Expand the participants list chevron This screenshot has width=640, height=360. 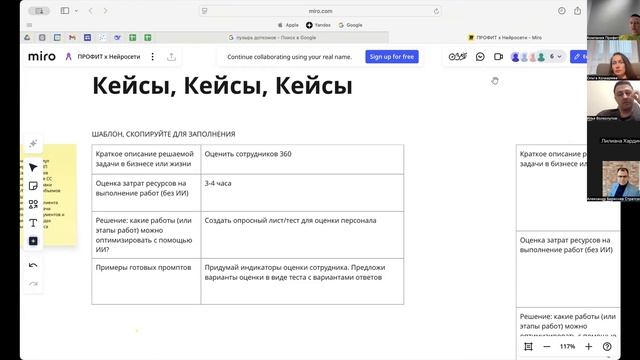(559, 57)
